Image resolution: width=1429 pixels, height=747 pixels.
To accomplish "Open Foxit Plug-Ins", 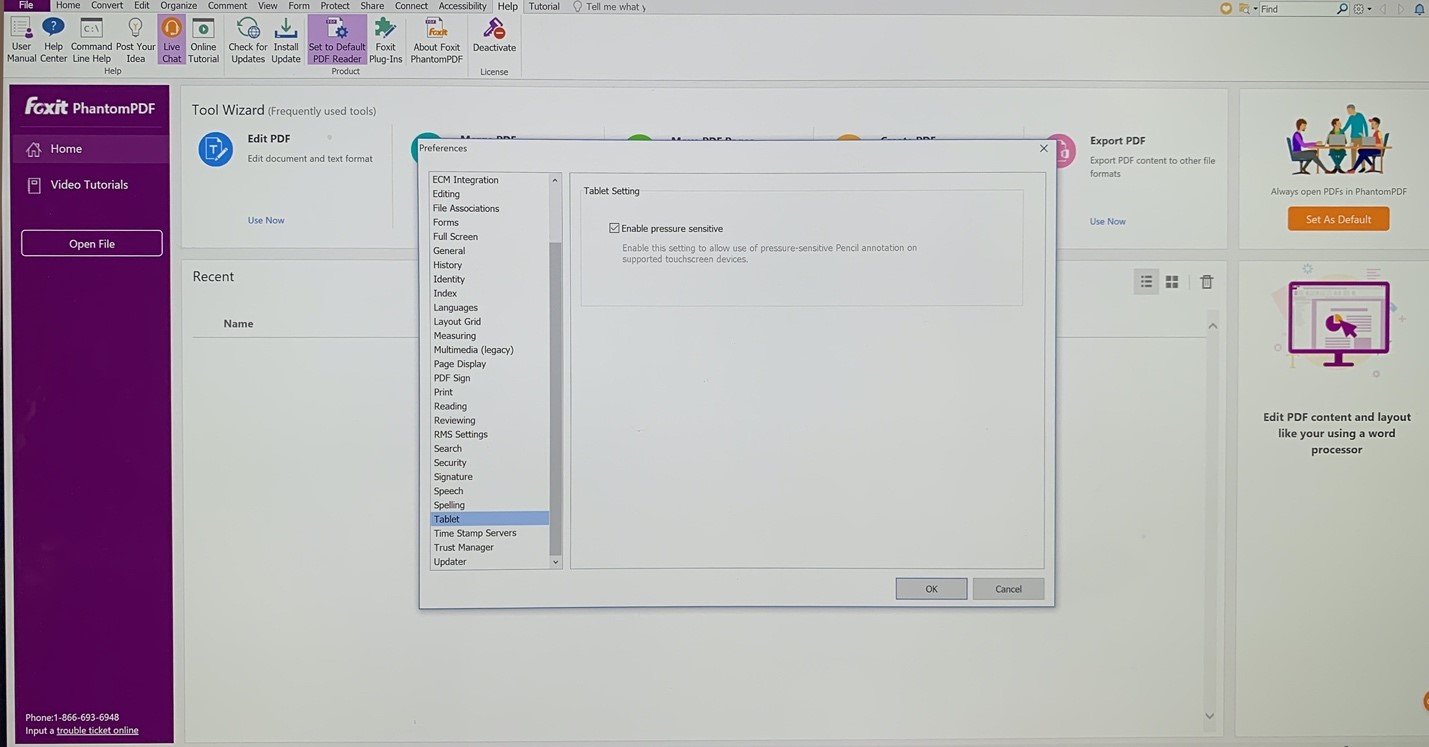I will [x=385, y=40].
